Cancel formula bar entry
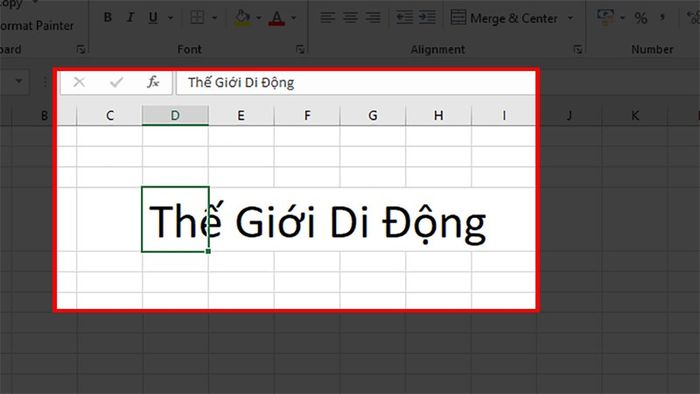The width and height of the screenshot is (700, 394). (x=79, y=82)
